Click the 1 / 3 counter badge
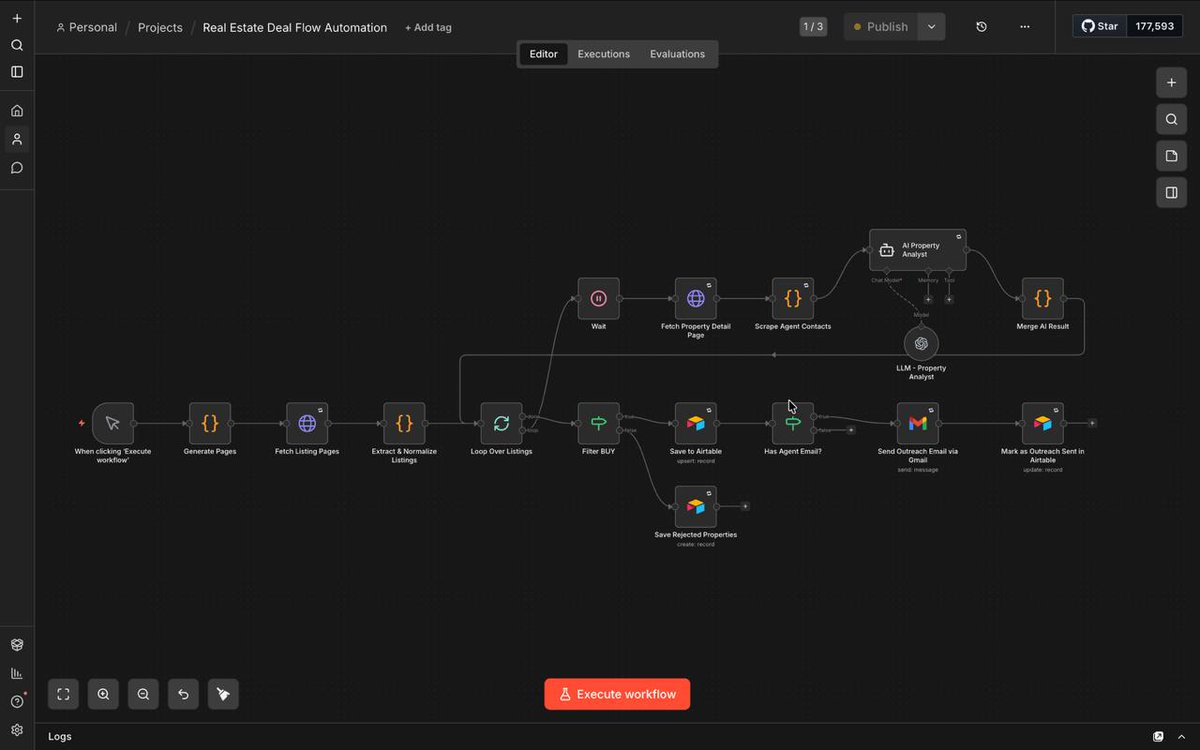This screenshot has width=1200, height=750. (813, 27)
